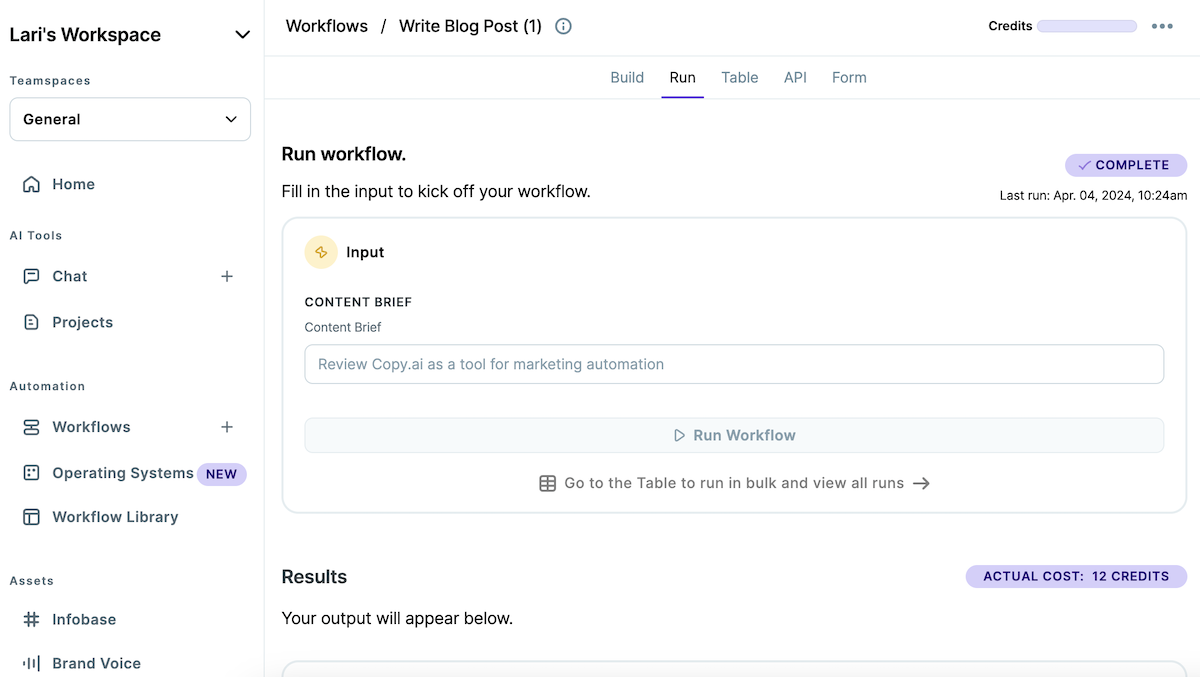This screenshot has height=677, width=1200.
Task: Open the Table tab
Action: click(x=739, y=77)
